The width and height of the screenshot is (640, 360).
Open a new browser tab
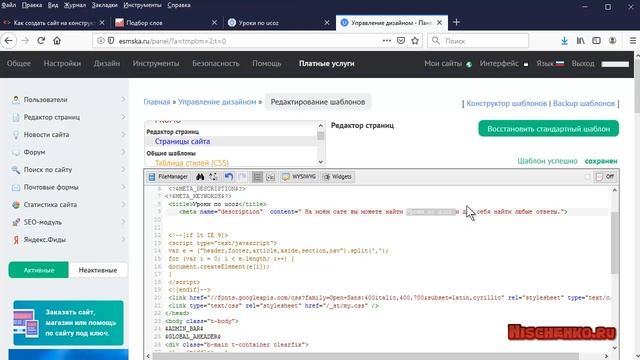456,22
